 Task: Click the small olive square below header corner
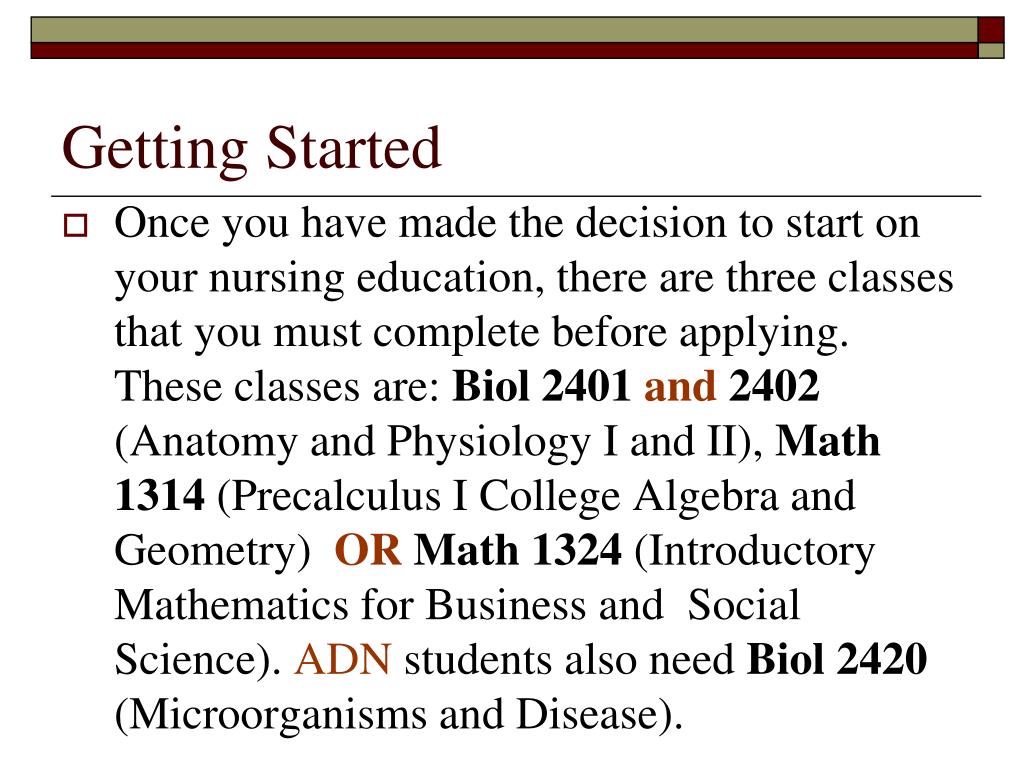click(x=991, y=51)
